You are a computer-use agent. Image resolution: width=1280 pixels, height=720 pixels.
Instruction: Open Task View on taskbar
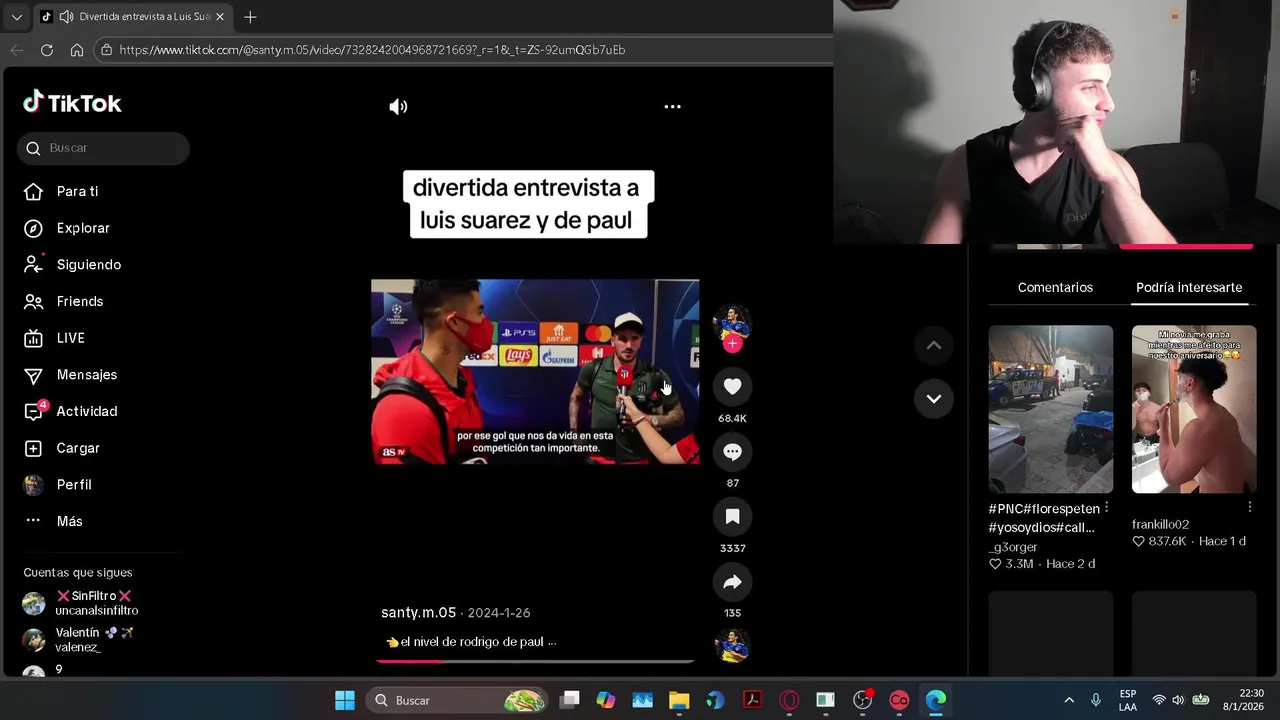[x=569, y=700]
